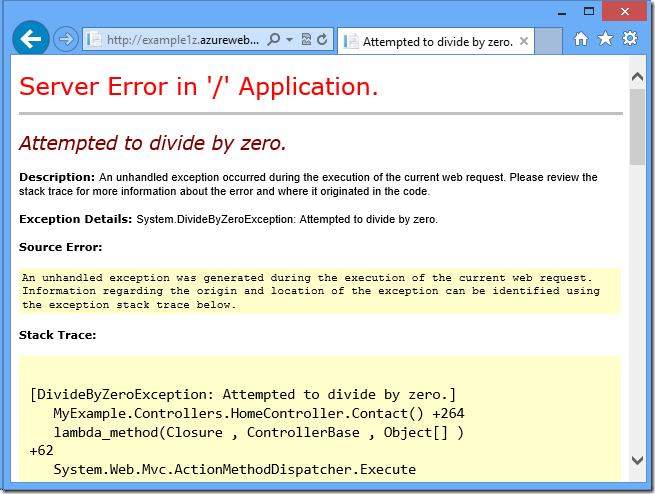655x494 pixels.
Task: Click the Compatibility View icon in address bar
Action: click(306, 40)
